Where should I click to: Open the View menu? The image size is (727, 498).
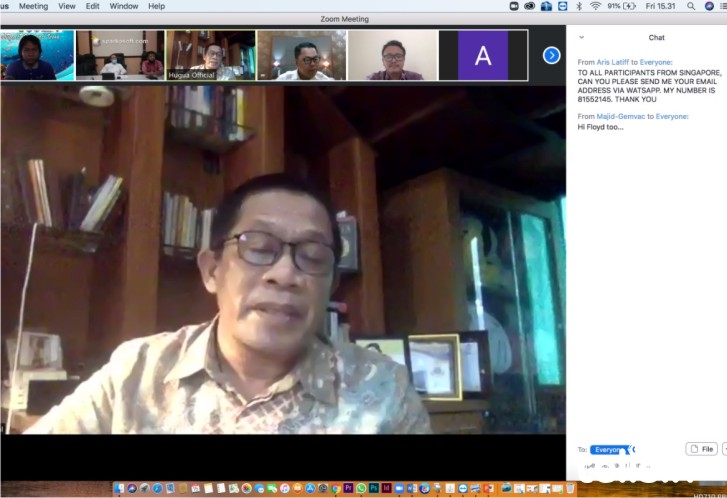[67, 6]
